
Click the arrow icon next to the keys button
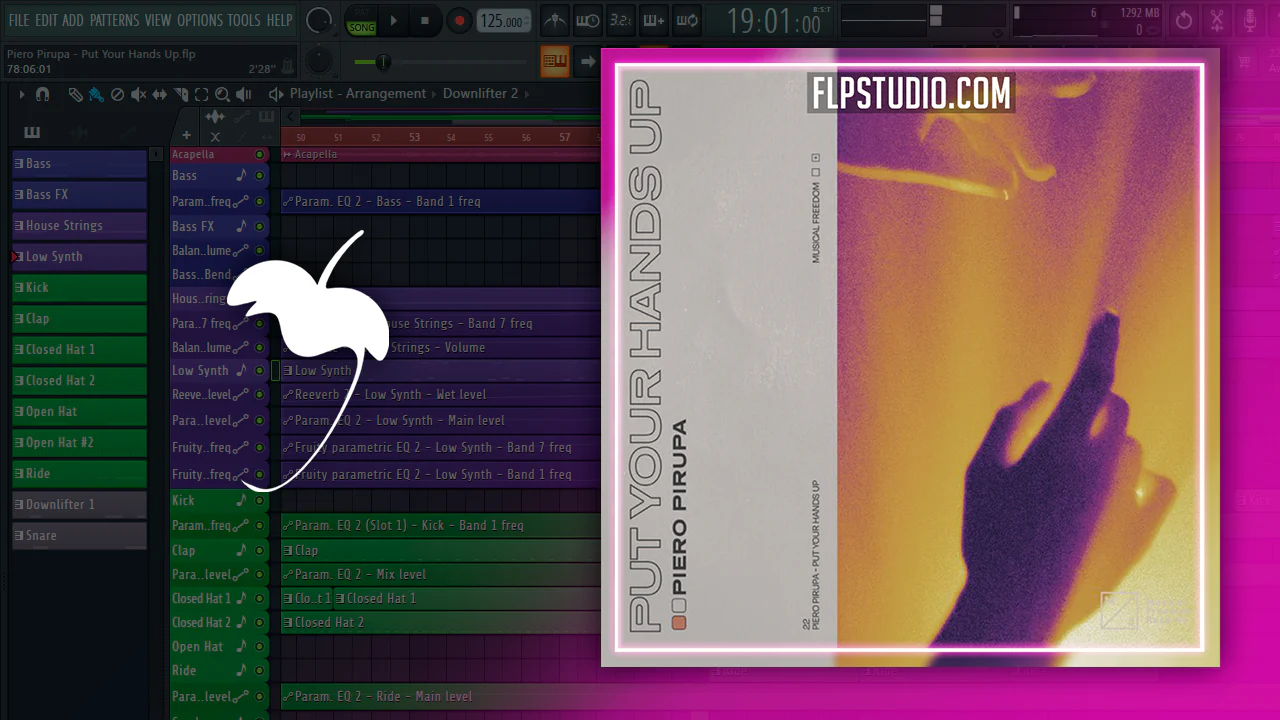pyautogui.click(x=588, y=61)
